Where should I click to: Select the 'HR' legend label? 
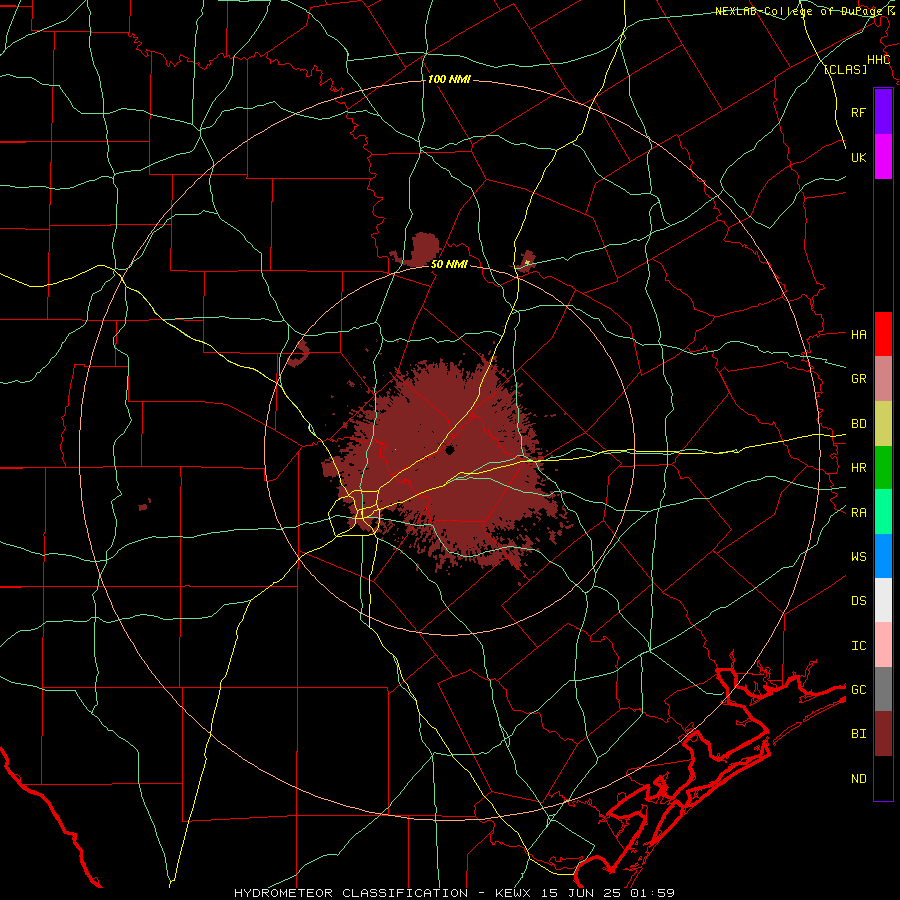click(858, 468)
